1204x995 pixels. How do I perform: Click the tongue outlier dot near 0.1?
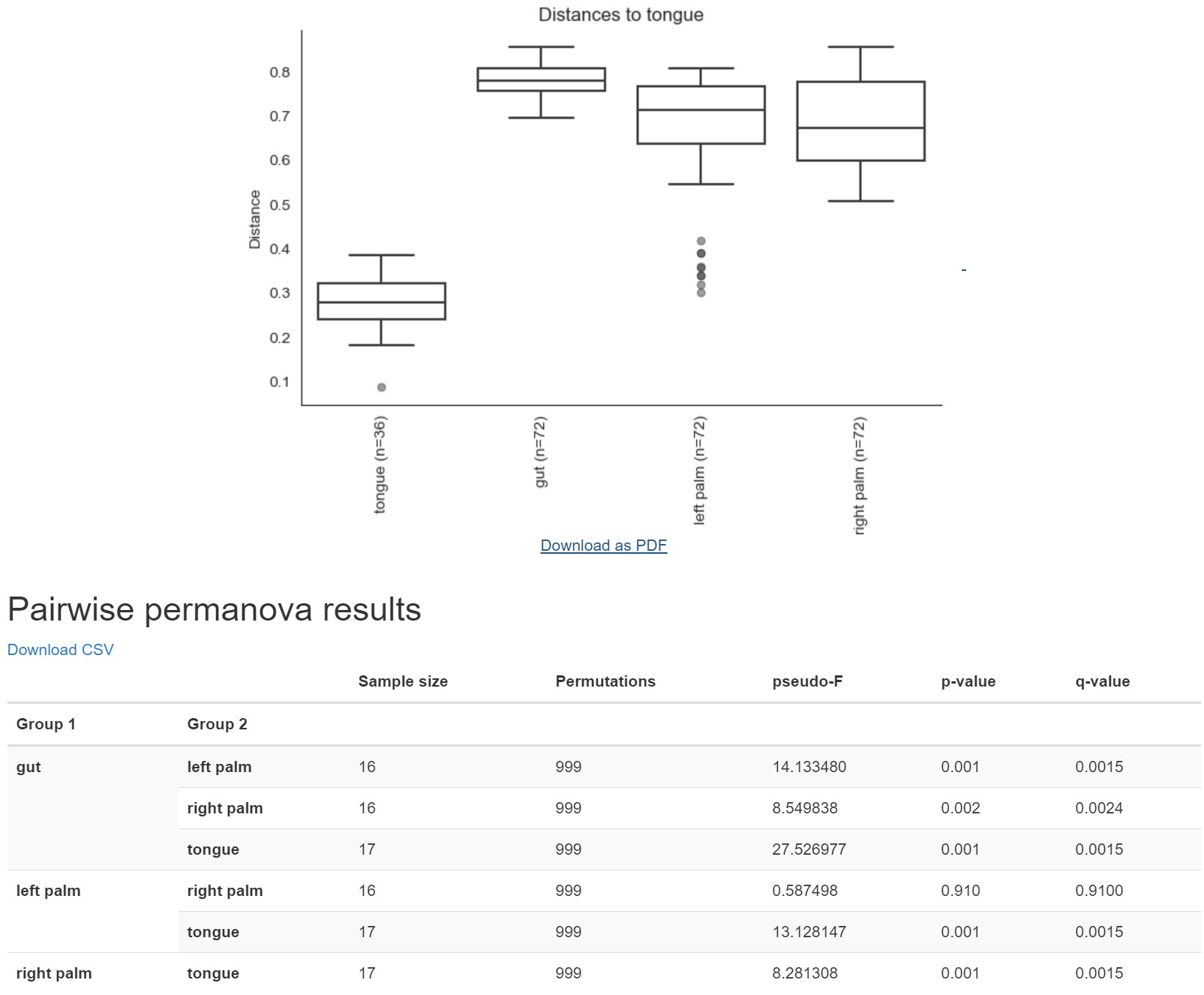click(x=381, y=387)
